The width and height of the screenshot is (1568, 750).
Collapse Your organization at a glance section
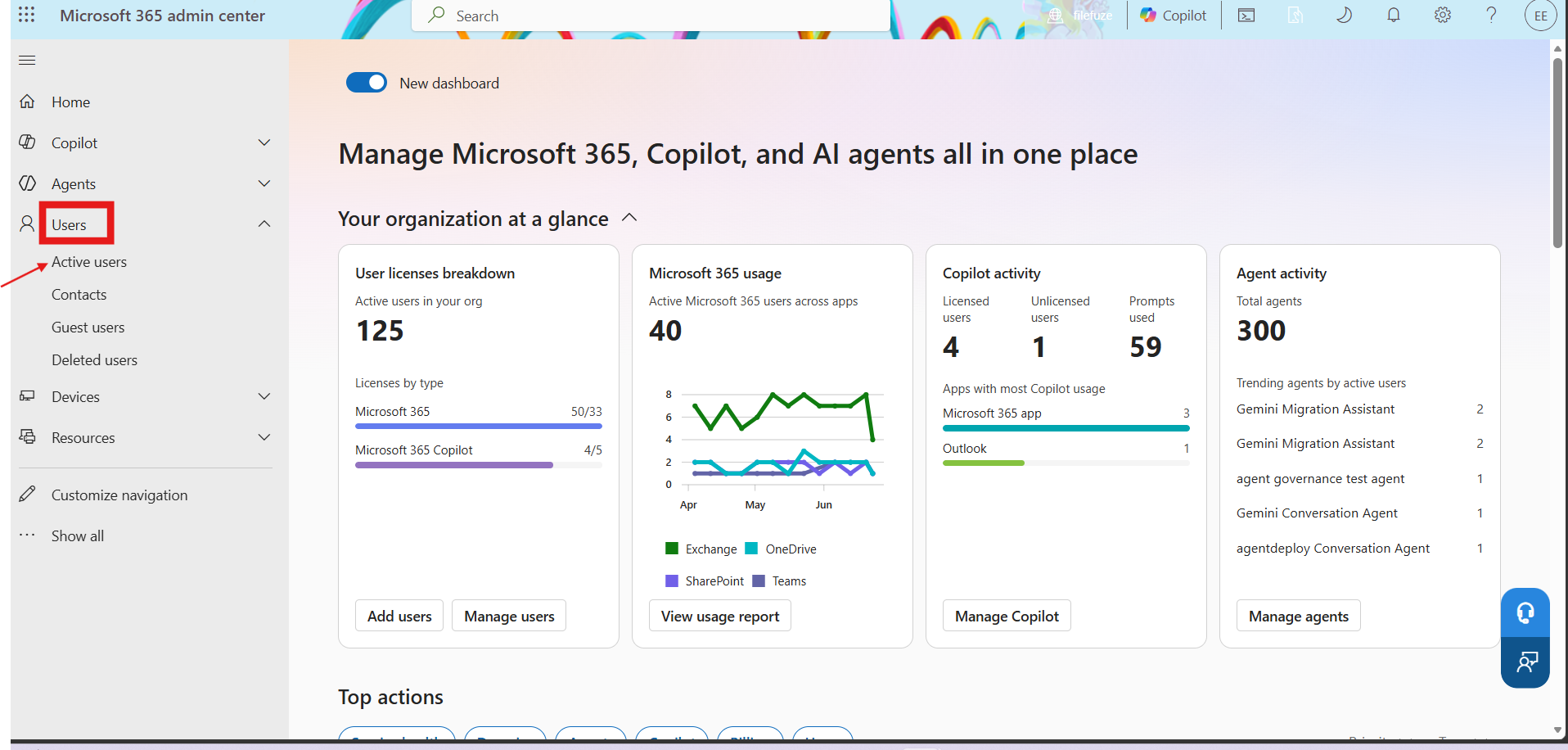tap(629, 218)
